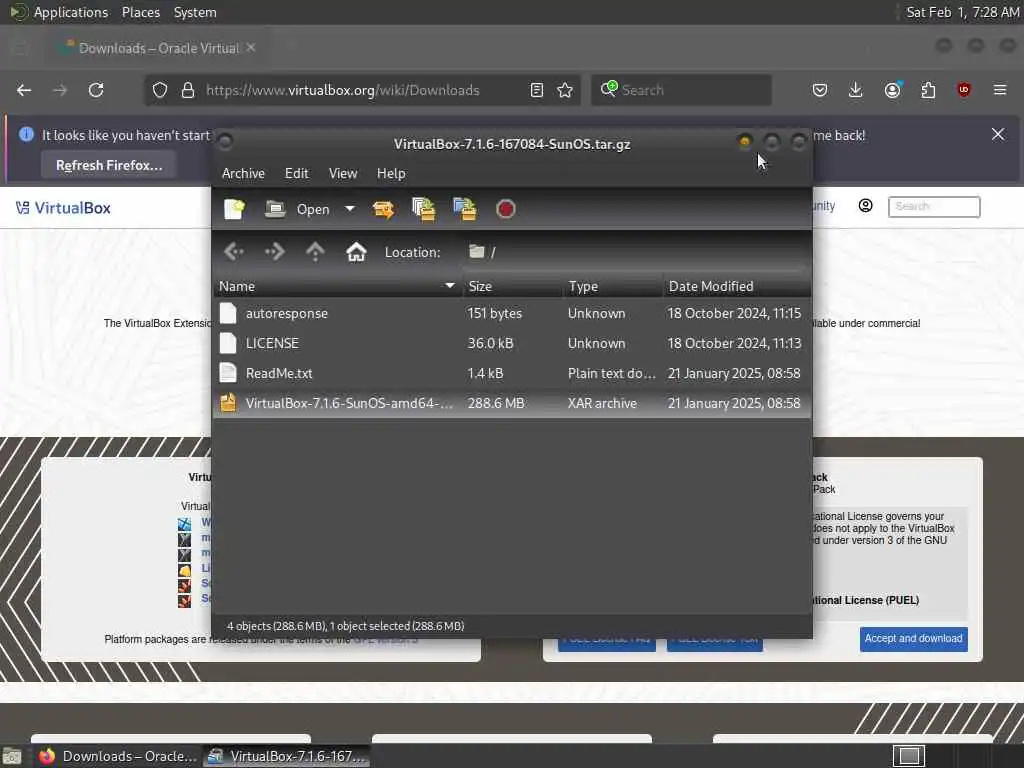The height and width of the screenshot is (768, 1024).
Task: Click the red Stop operation icon
Action: [505, 209]
